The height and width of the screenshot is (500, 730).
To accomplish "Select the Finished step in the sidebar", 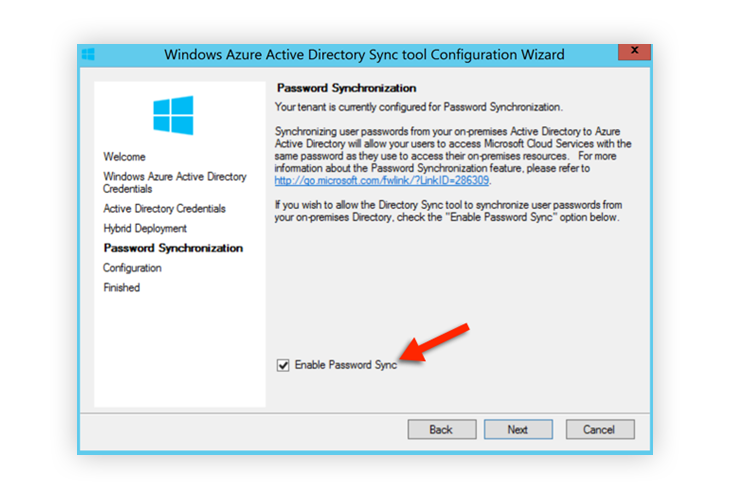I will [122, 288].
